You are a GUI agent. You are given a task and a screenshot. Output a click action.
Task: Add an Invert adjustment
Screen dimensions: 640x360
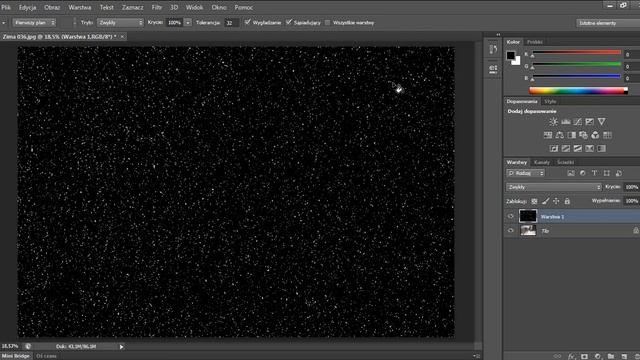[553, 149]
